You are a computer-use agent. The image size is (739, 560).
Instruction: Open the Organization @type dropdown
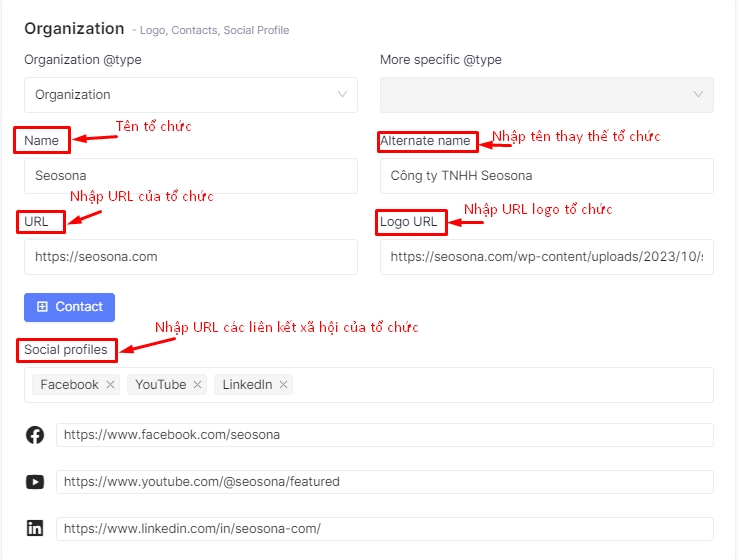click(191, 95)
